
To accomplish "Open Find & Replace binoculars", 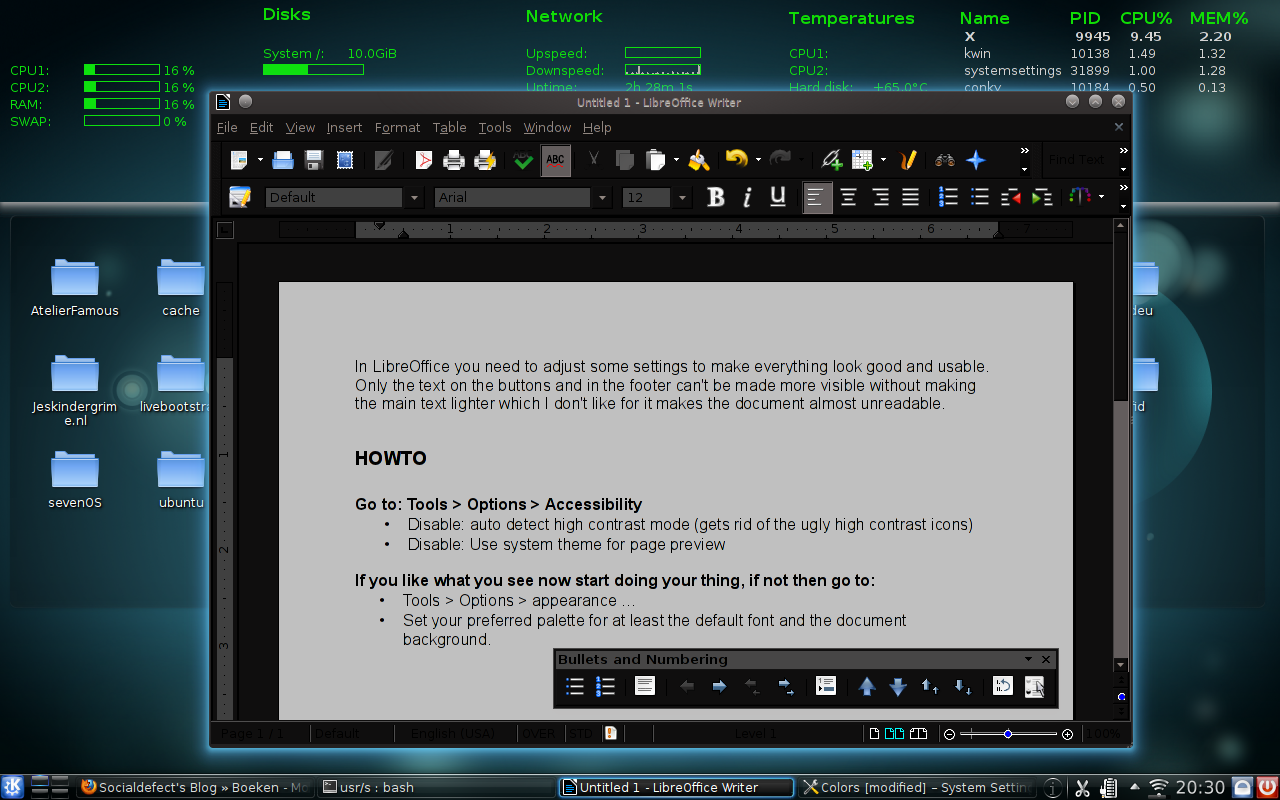I will pos(945,160).
